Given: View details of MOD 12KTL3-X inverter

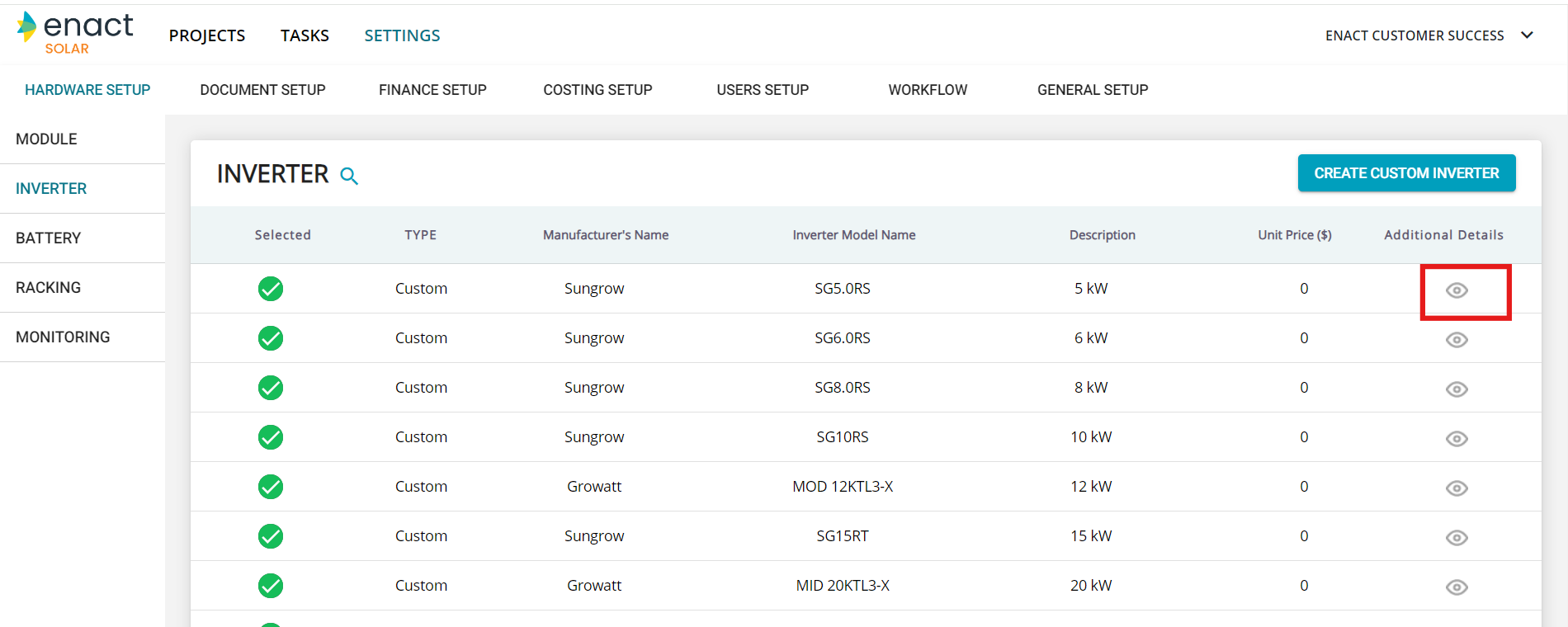Looking at the screenshot, I should coord(1457,488).
